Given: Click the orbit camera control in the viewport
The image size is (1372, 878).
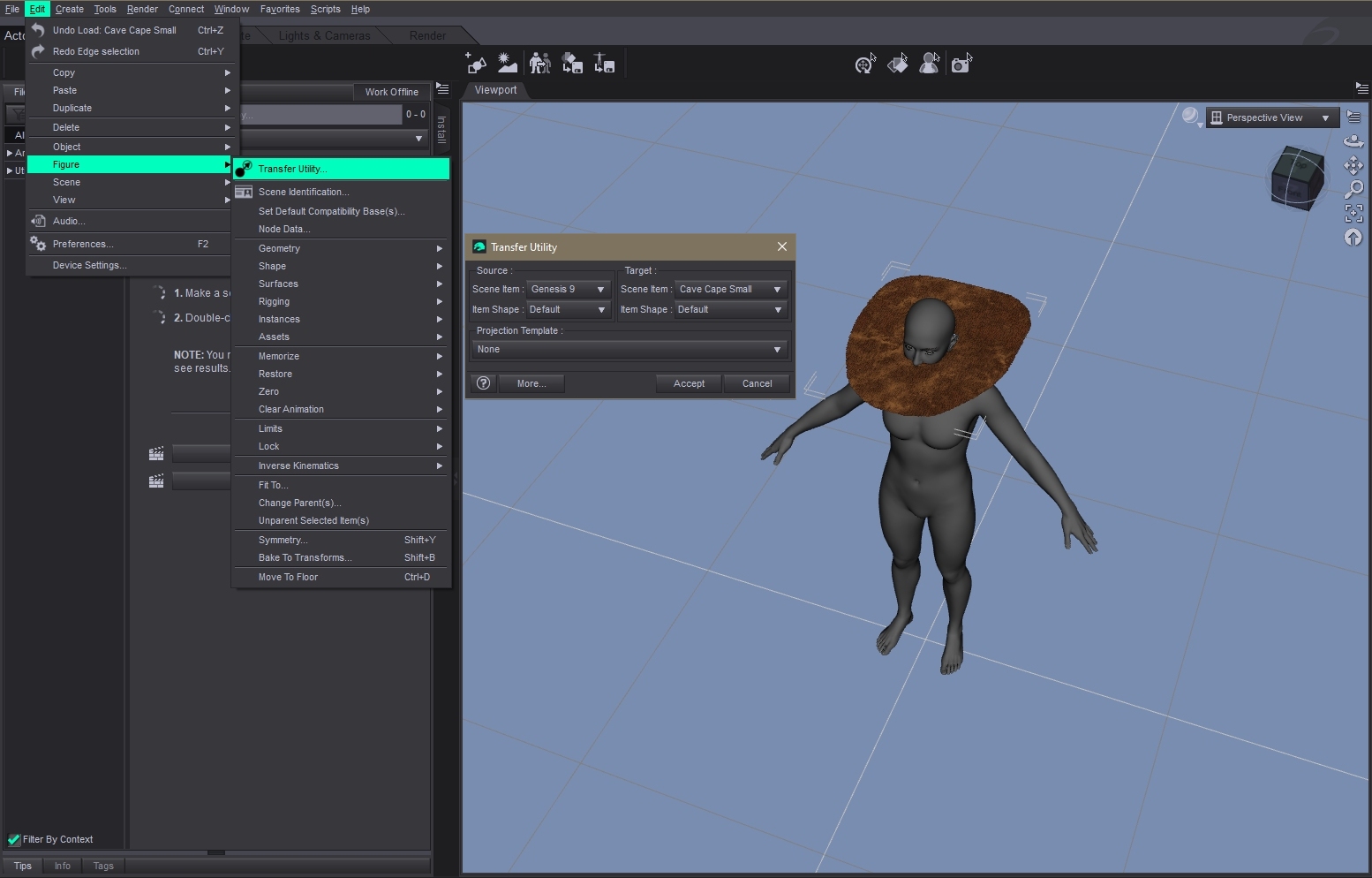Looking at the screenshot, I should click(1353, 141).
